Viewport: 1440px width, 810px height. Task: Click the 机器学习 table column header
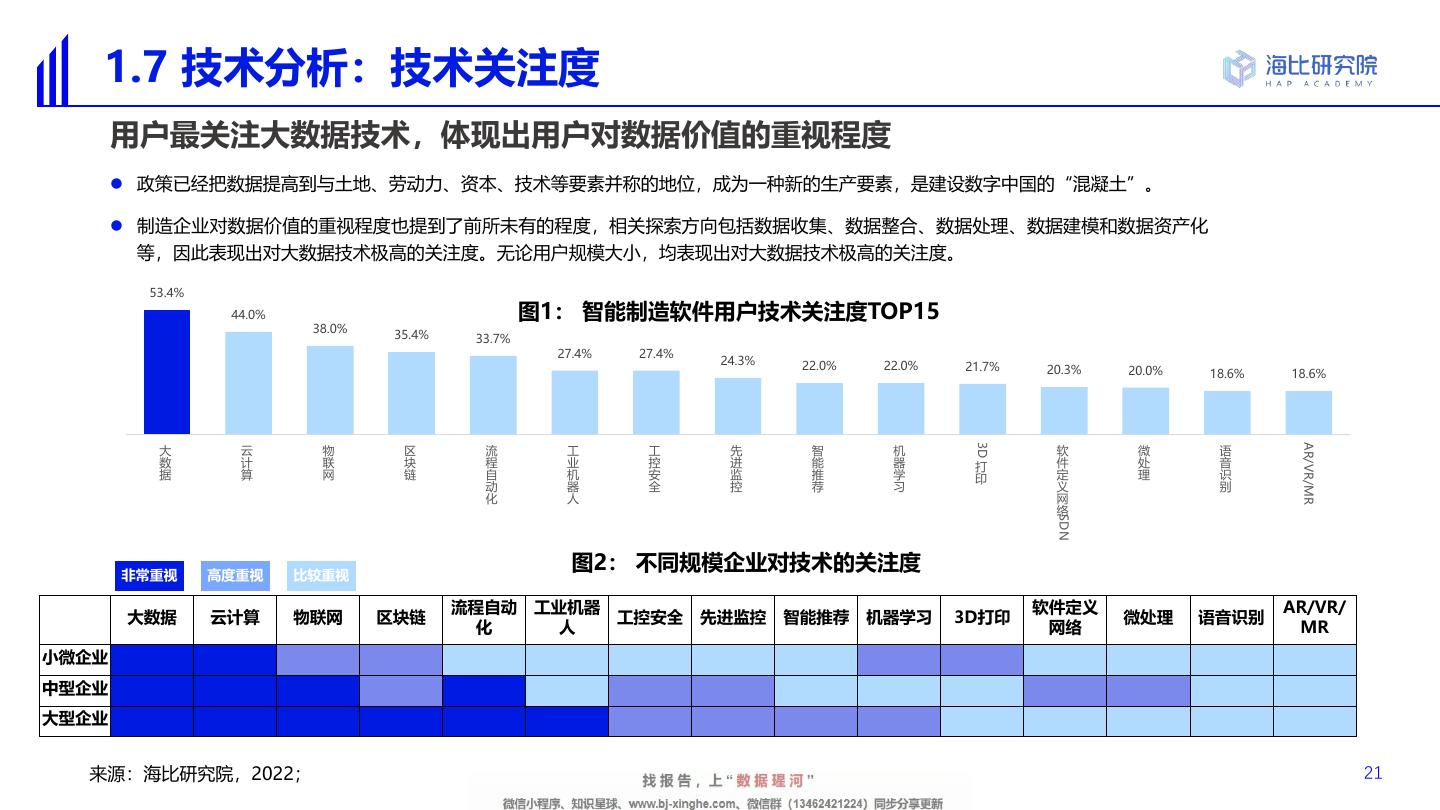899,618
